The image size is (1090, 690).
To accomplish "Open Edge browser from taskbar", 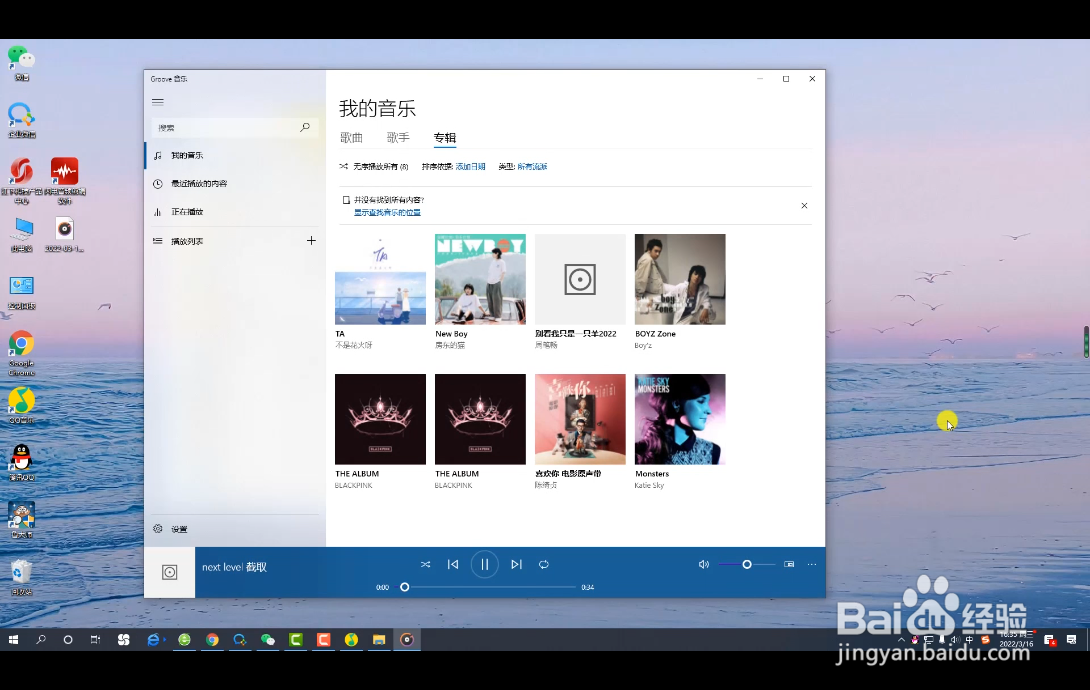I will click(x=154, y=640).
